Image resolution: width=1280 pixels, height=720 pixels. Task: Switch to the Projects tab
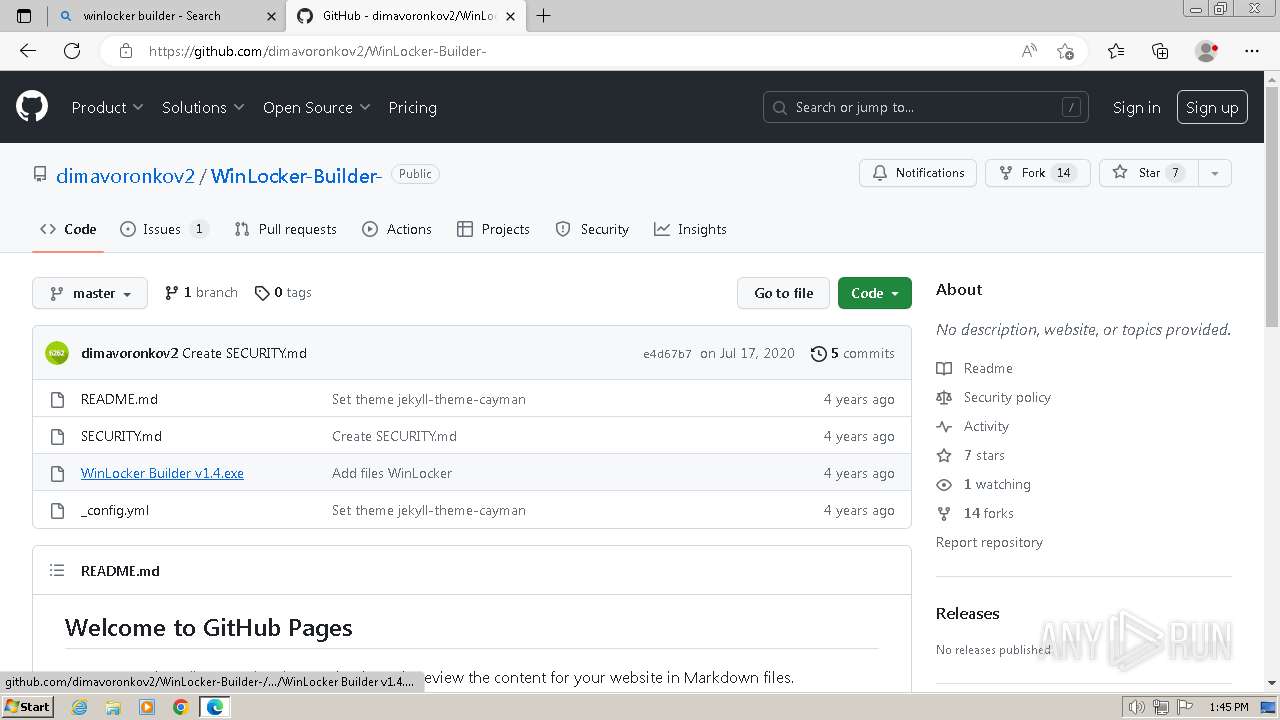(x=493, y=229)
